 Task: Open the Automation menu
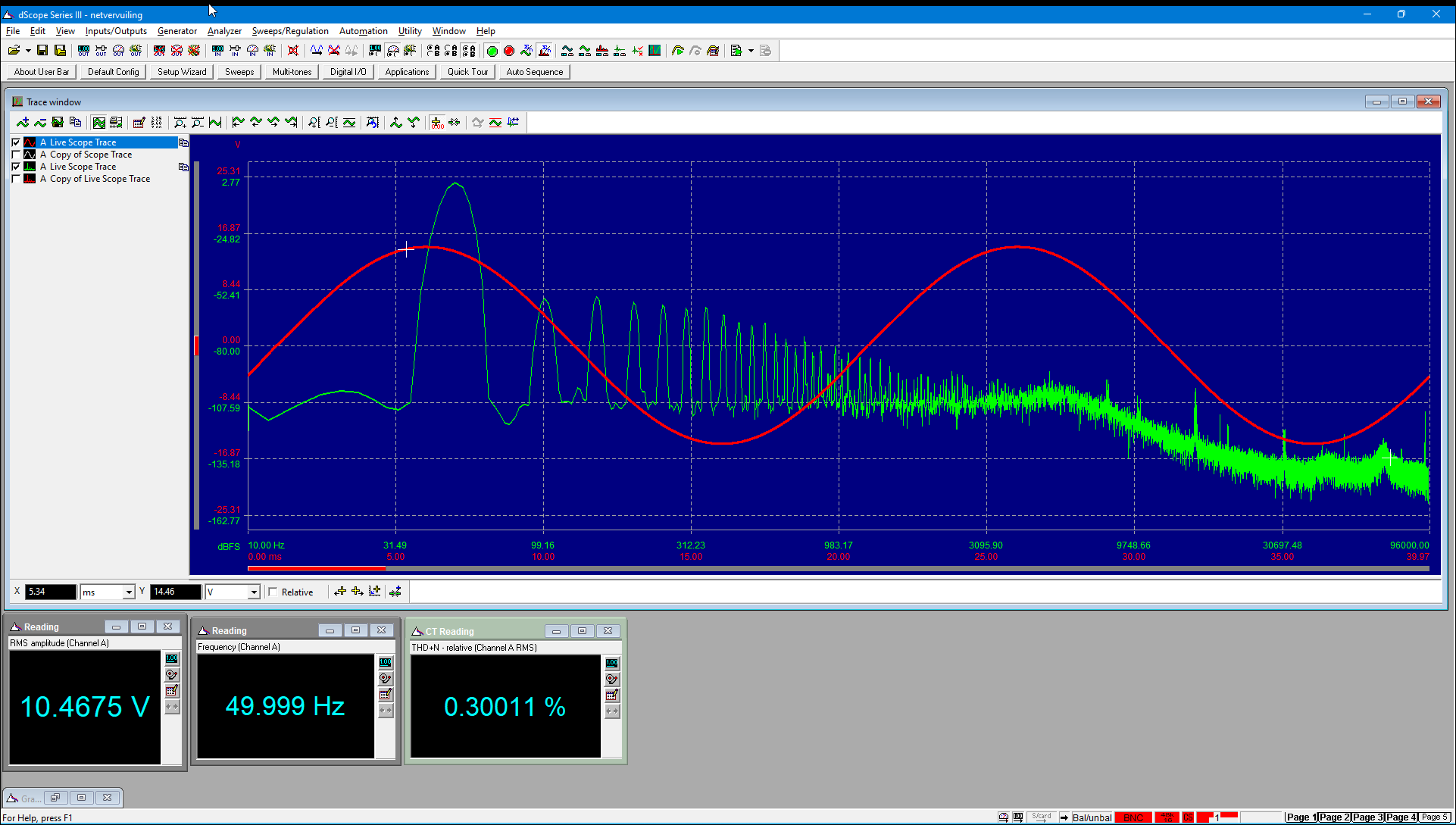point(363,31)
